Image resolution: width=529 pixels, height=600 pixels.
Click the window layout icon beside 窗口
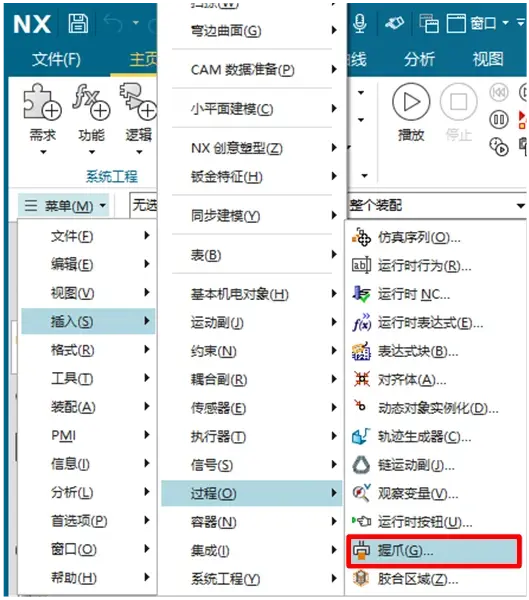point(457,23)
